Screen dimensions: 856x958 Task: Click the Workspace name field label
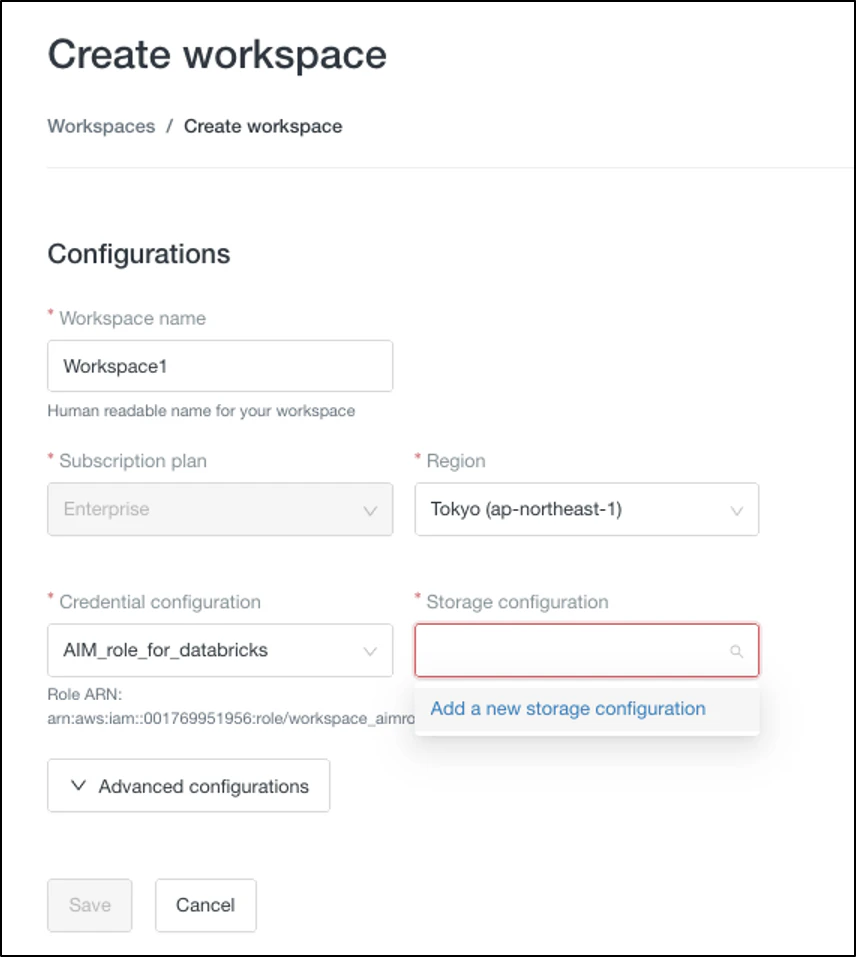pyautogui.click(x=132, y=318)
